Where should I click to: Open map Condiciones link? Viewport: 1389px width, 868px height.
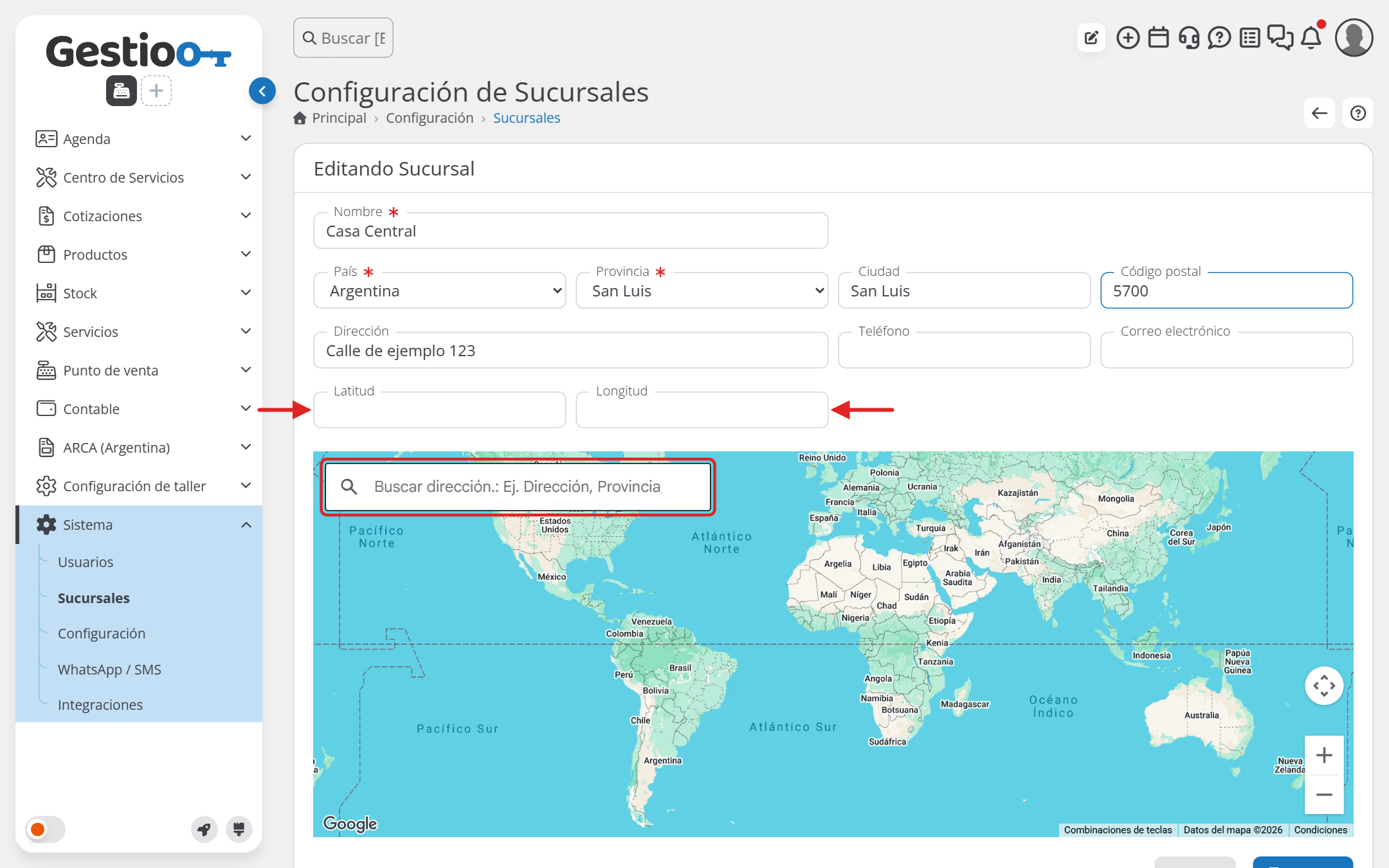1320,830
